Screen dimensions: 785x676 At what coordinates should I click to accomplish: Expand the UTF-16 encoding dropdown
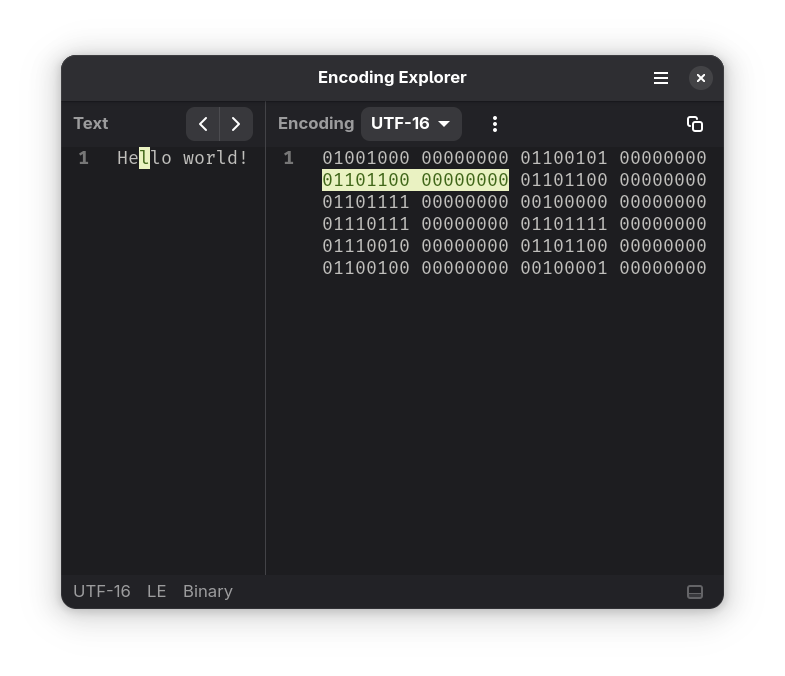click(x=411, y=124)
